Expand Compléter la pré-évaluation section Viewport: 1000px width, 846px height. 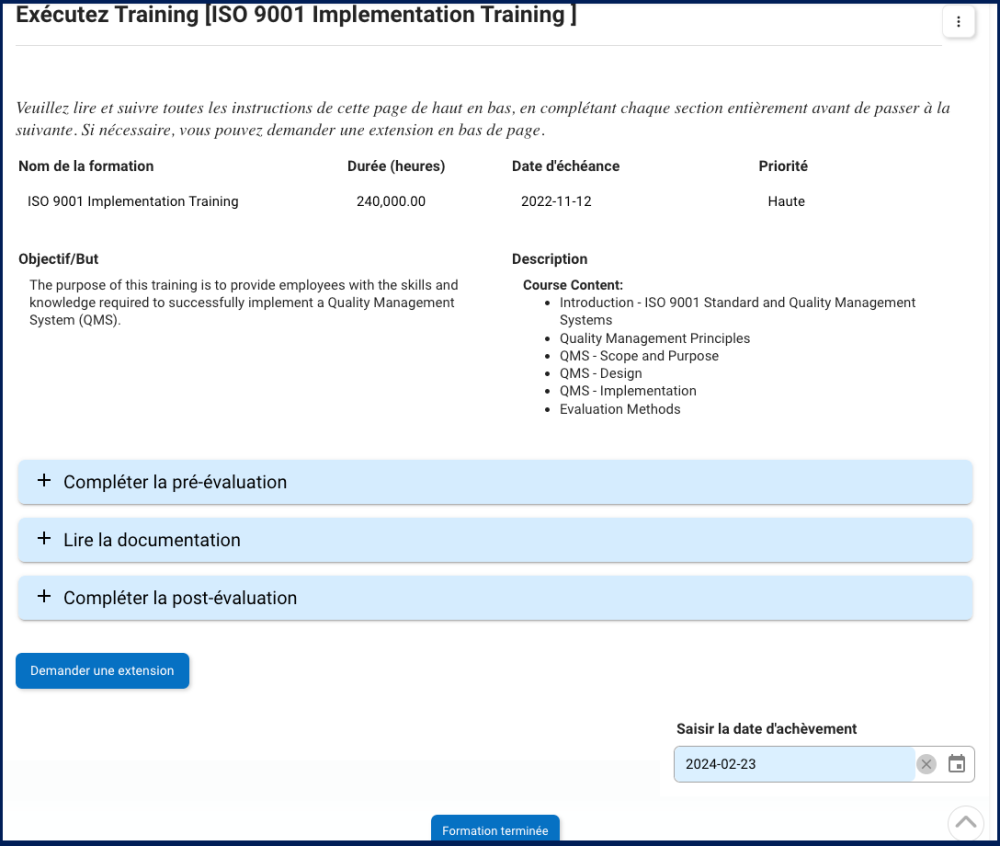pos(495,482)
